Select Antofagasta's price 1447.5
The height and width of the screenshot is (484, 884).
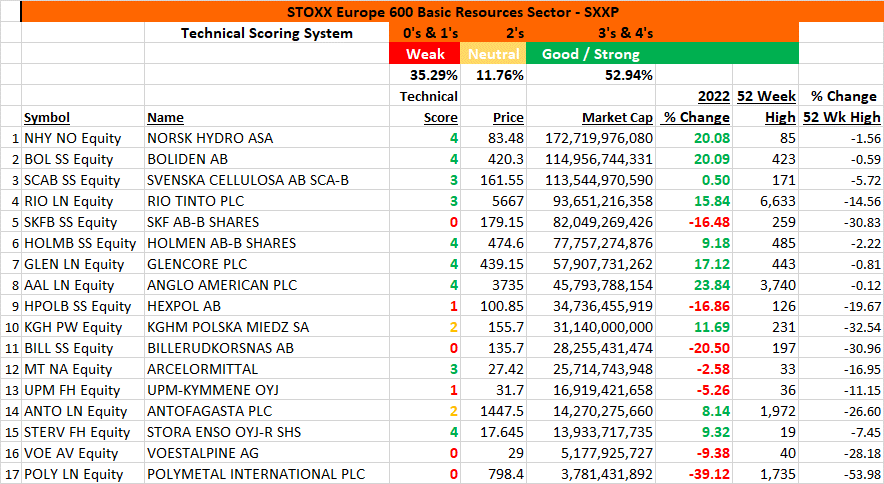point(493,411)
